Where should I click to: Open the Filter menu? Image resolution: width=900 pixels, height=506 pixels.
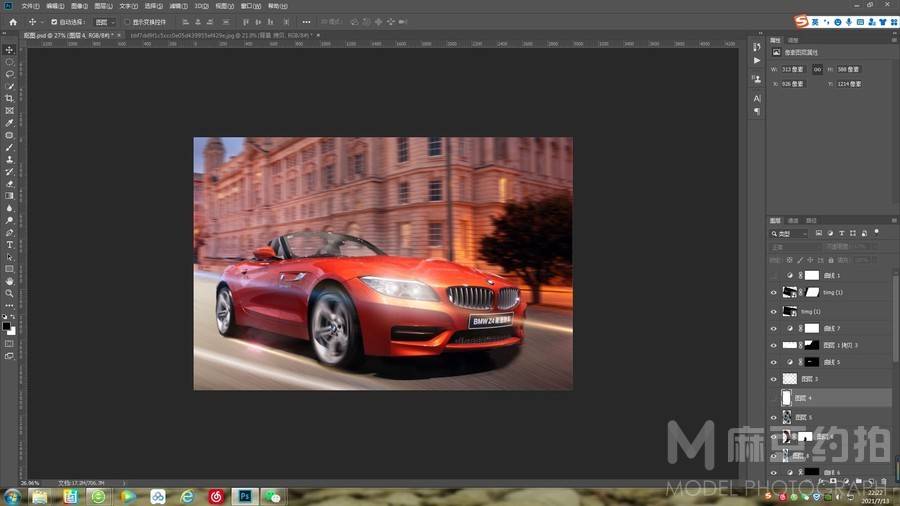point(179,6)
